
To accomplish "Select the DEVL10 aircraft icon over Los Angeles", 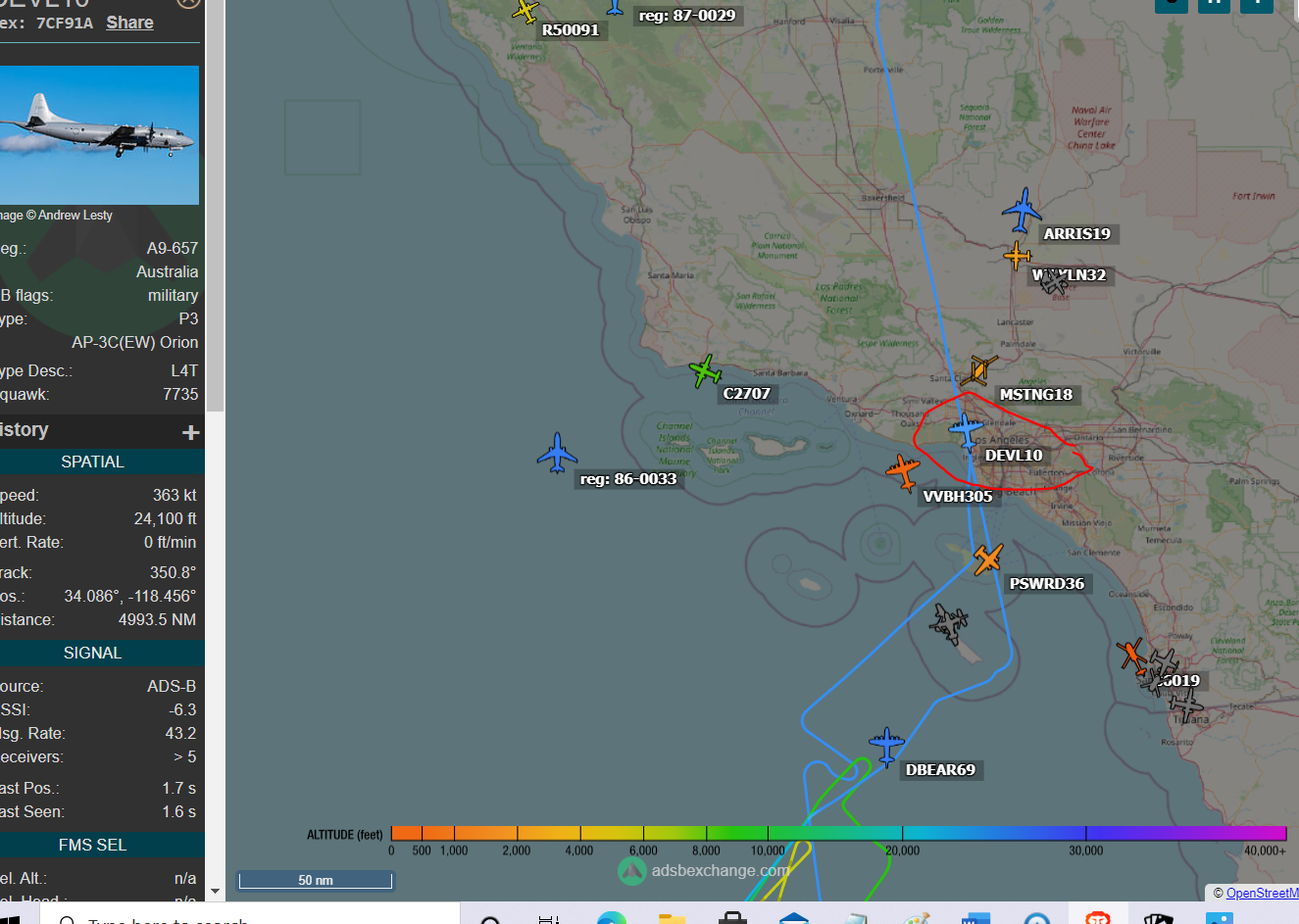I will (966, 431).
